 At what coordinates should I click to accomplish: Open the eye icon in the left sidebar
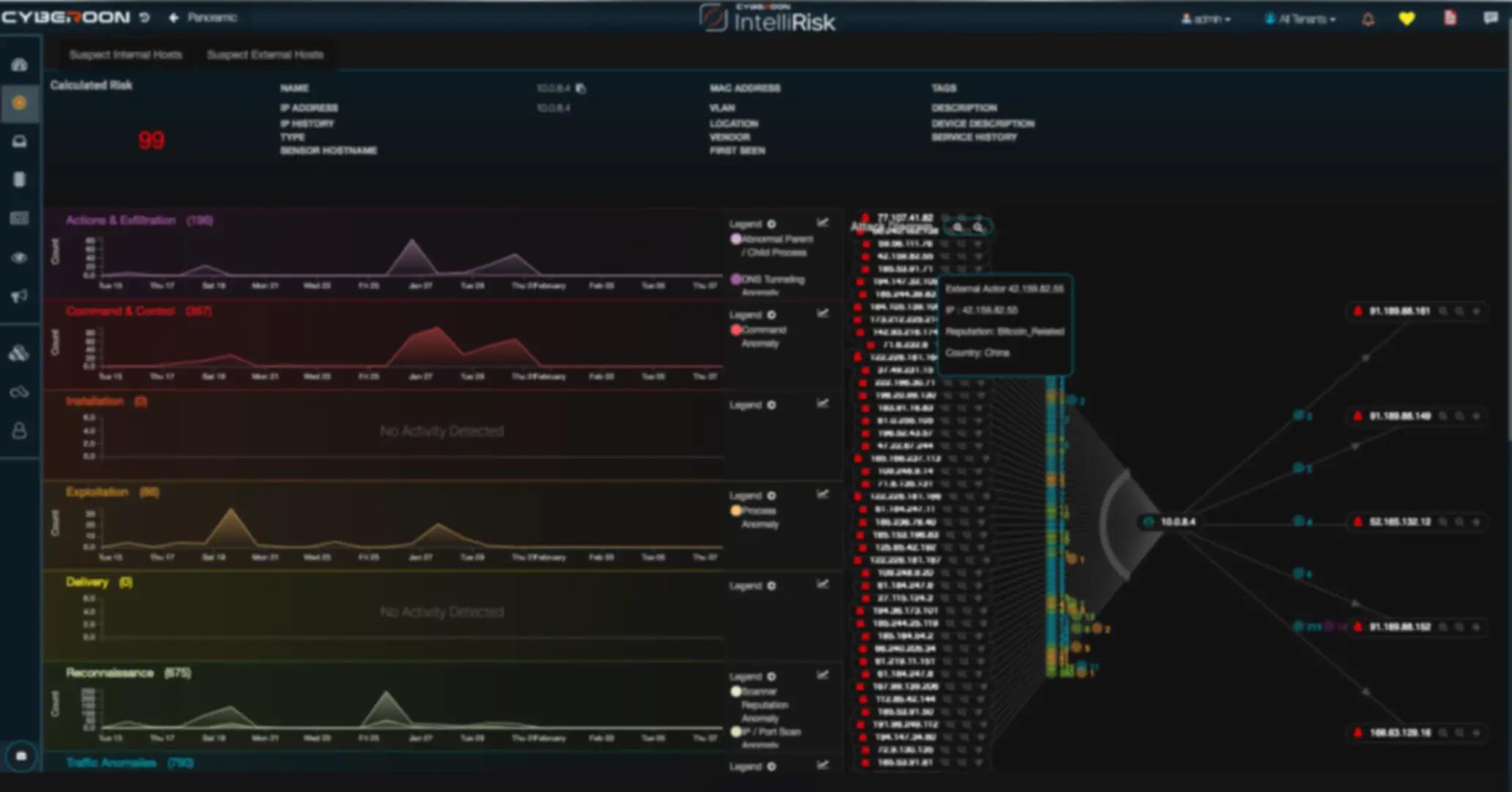click(x=20, y=257)
